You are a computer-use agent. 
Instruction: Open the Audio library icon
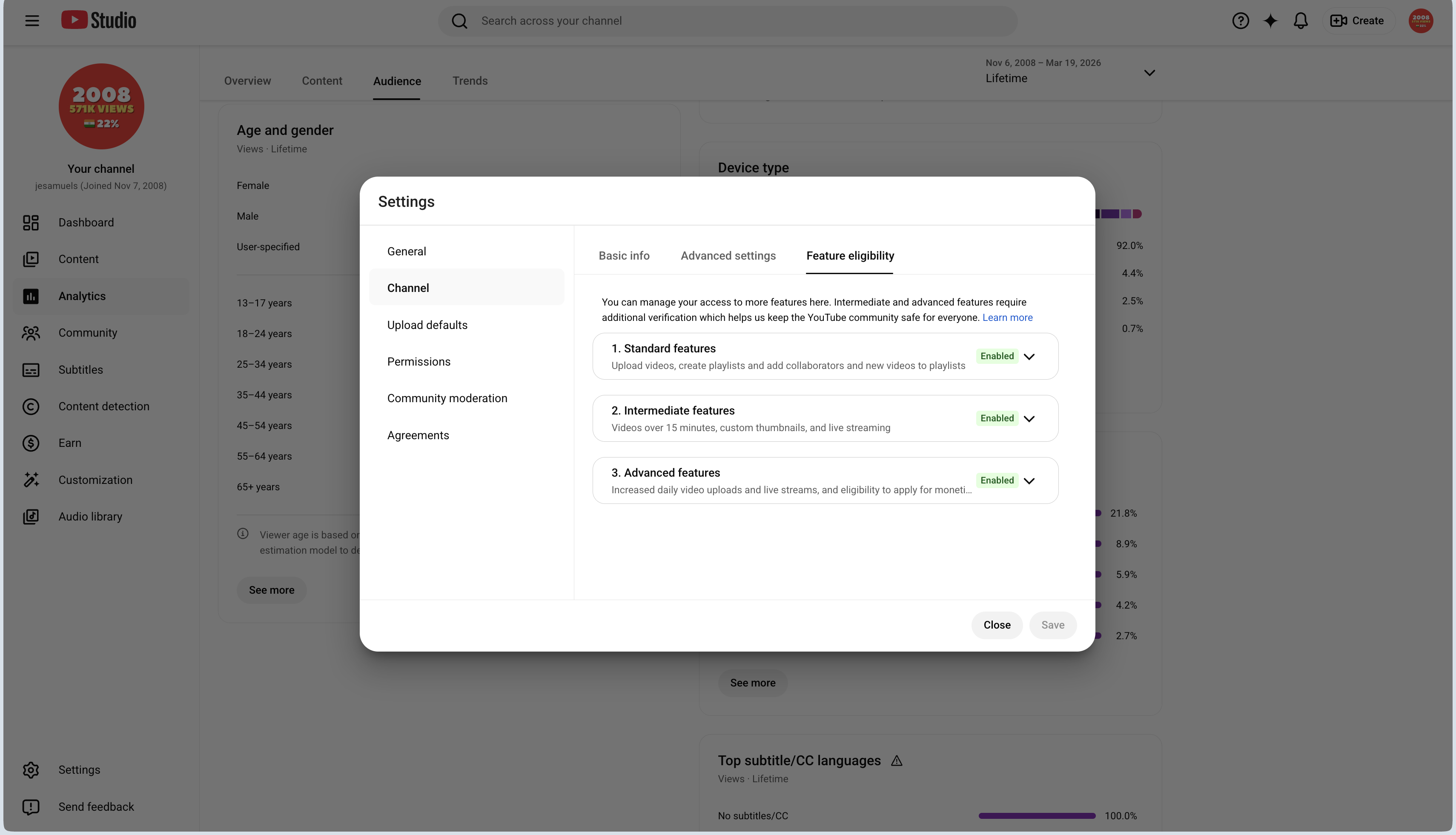31,517
